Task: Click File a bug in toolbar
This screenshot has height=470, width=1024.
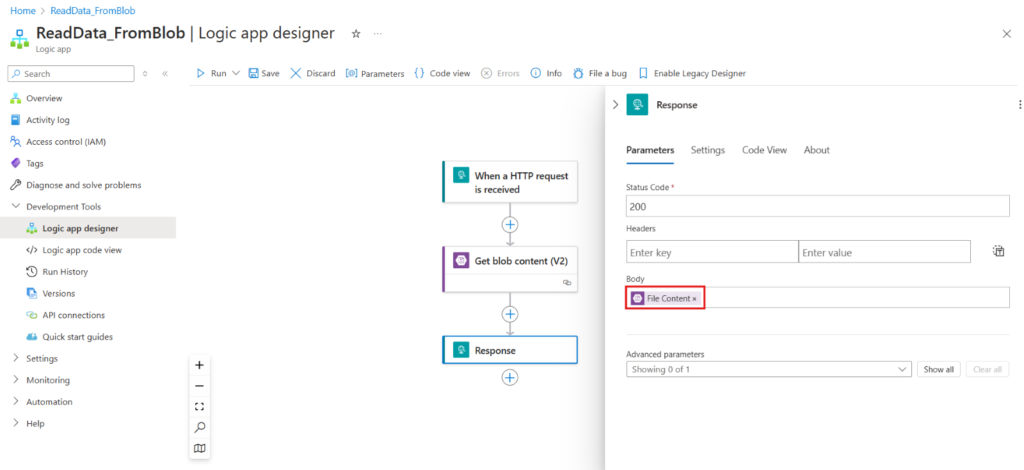Action: pyautogui.click(x=600, y=74)
